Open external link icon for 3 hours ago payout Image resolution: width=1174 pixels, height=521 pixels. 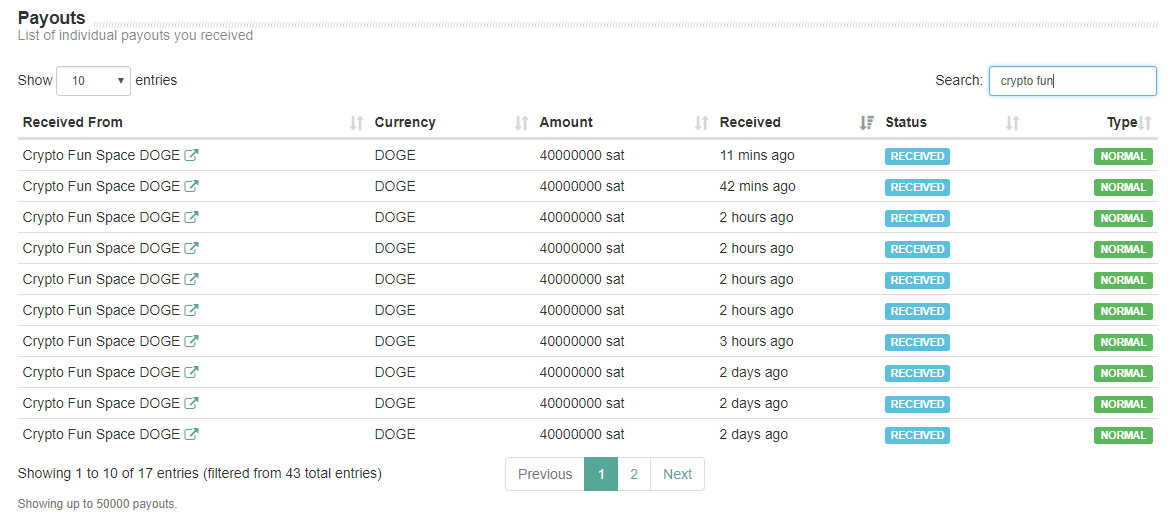tap(191, 342)
